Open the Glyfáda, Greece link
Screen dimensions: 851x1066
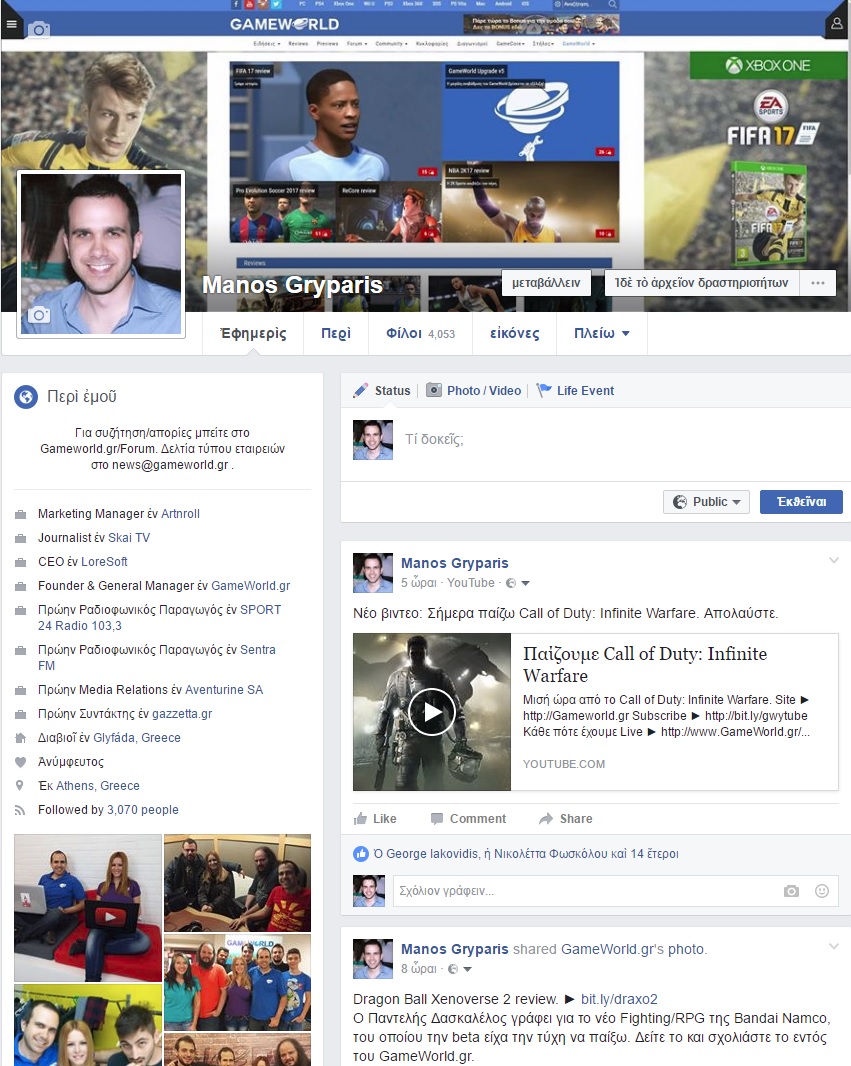[x=137, y=738]
